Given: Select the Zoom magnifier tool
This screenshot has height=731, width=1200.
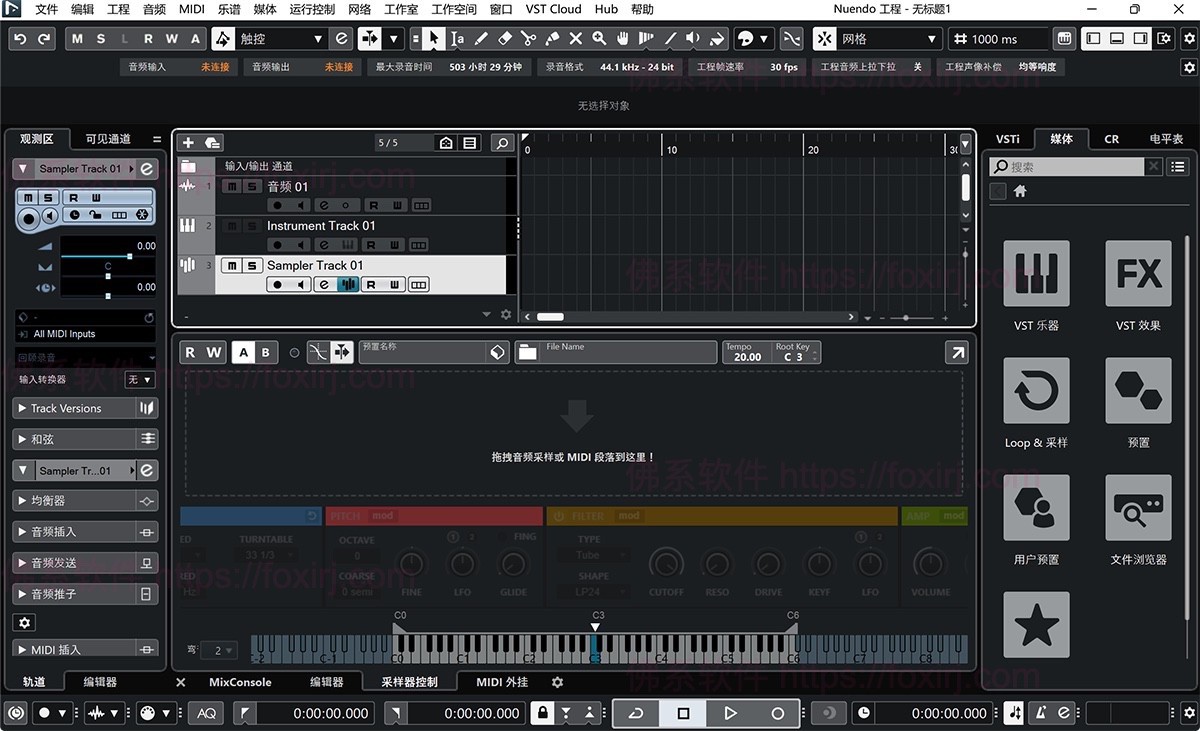Looking at the screenshot, I should pos(598,38).
